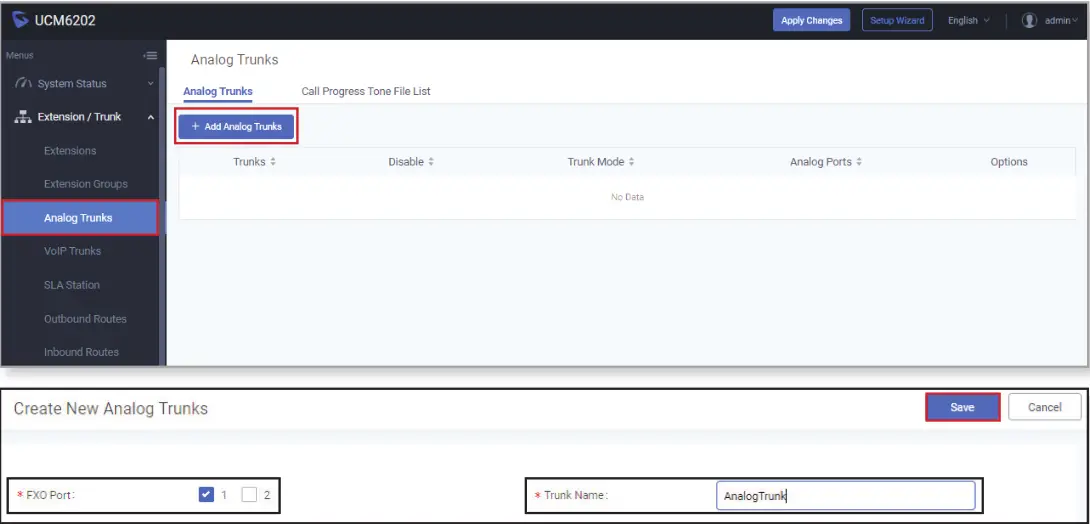1090x524 pixels.
Task: Sort the table by Trunk Mode arrows
Action: [631, 161]
